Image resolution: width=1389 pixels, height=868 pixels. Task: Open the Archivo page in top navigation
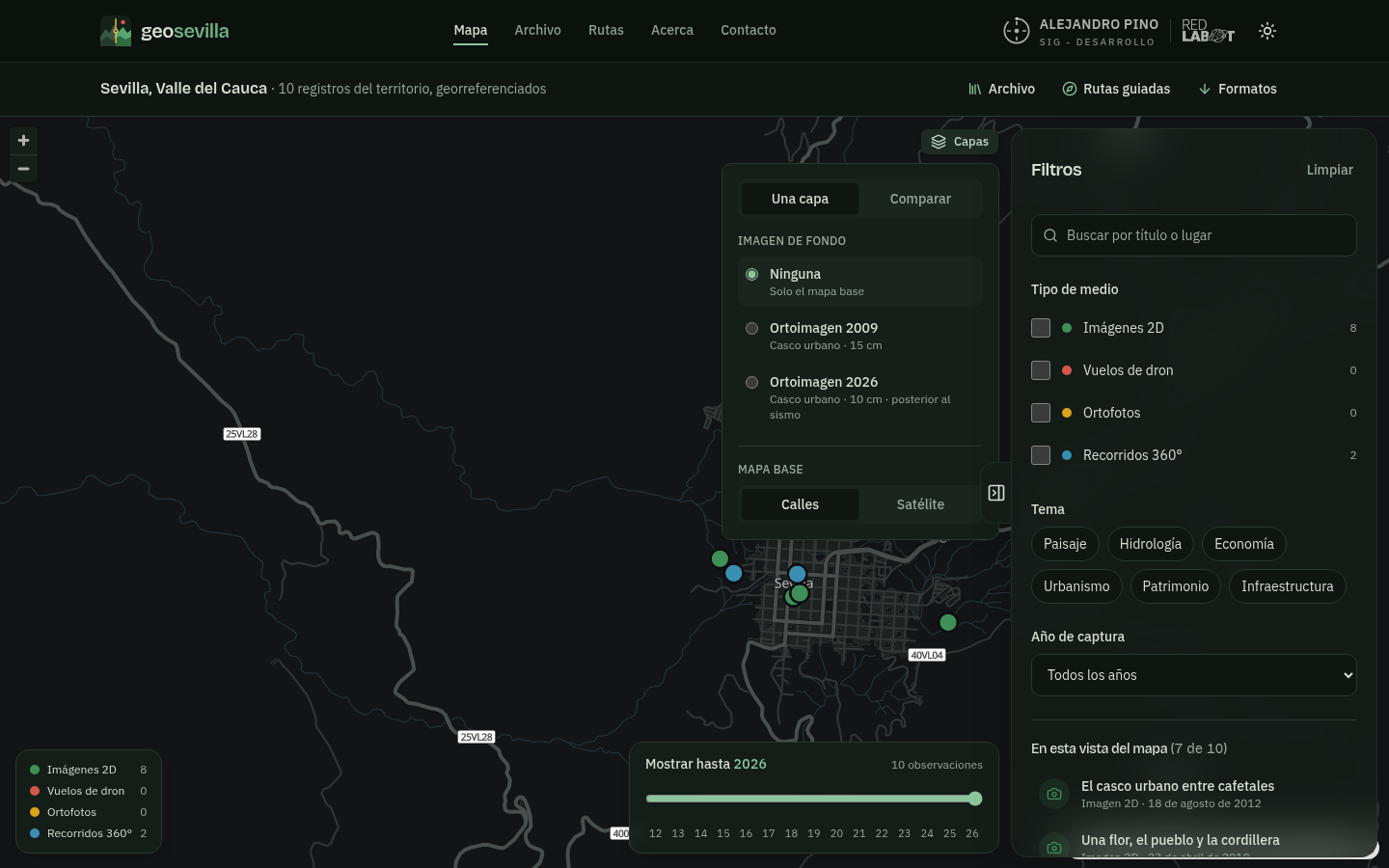pyautogui.click(x=537, y=30)
